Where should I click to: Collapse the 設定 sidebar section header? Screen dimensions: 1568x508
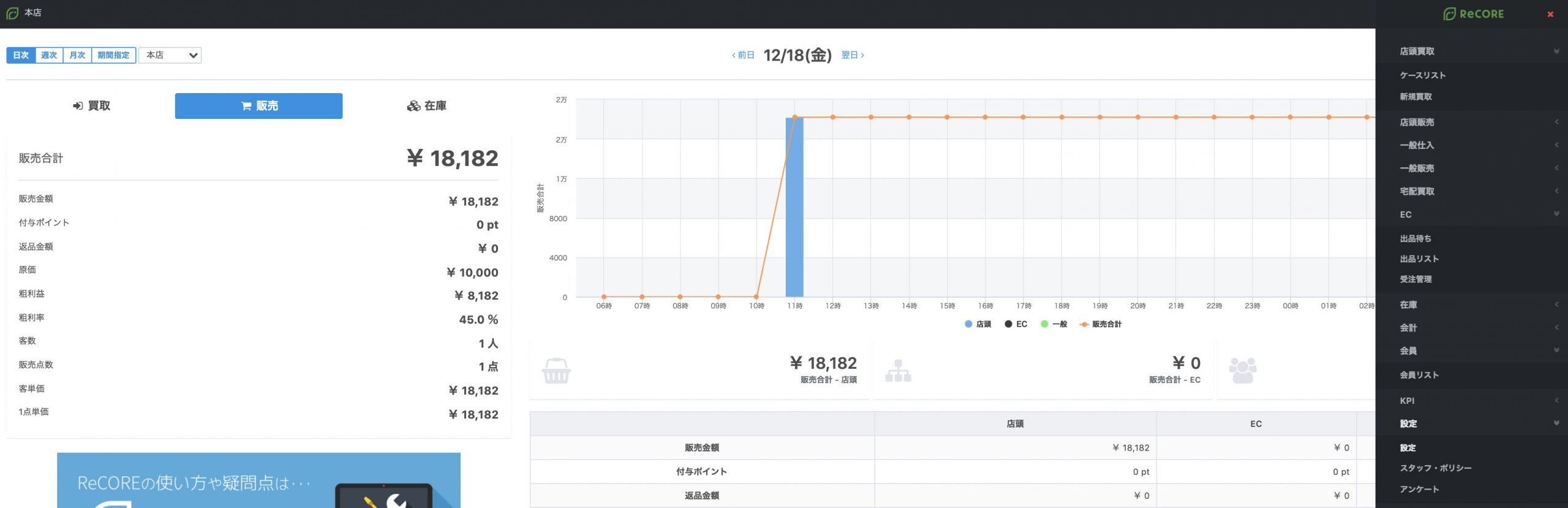point(1471,423)
